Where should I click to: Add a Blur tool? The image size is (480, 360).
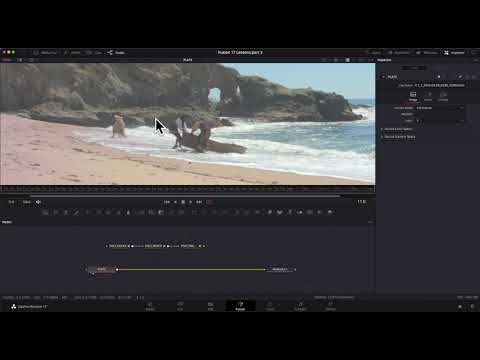128,212
